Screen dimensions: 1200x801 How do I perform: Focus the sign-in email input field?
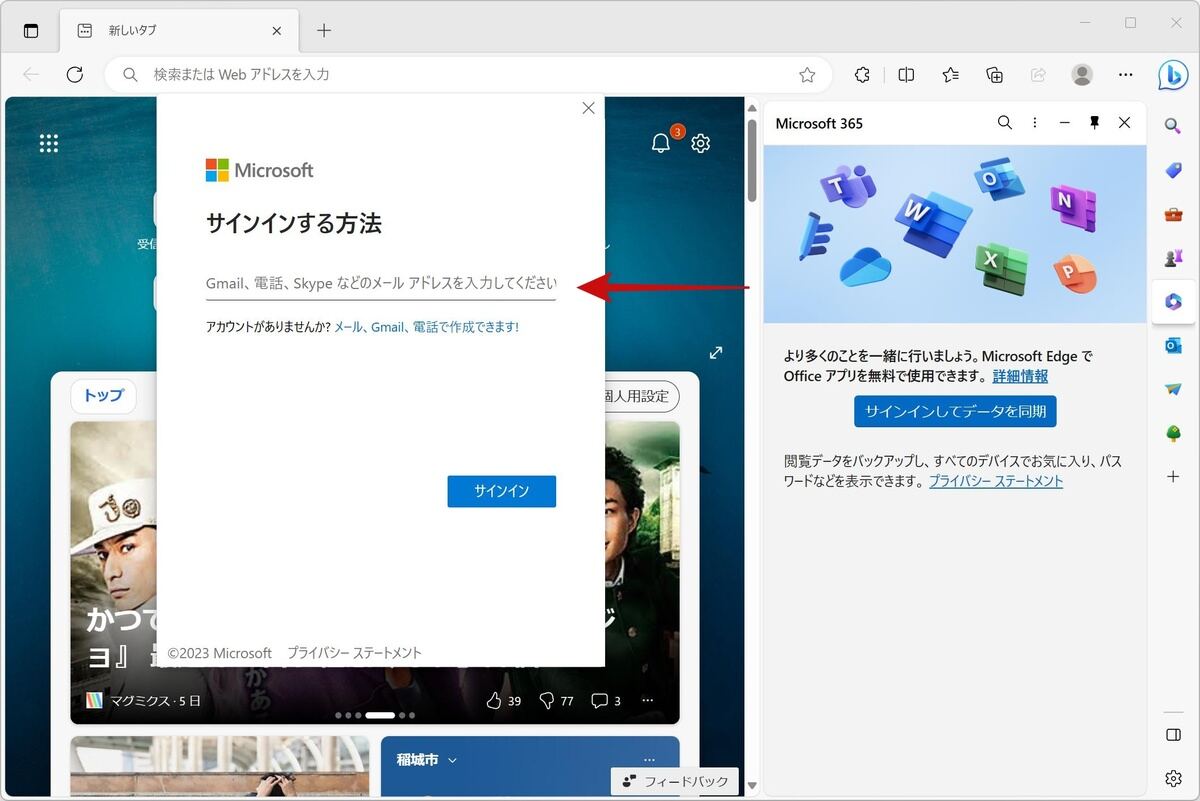(381, 283)
